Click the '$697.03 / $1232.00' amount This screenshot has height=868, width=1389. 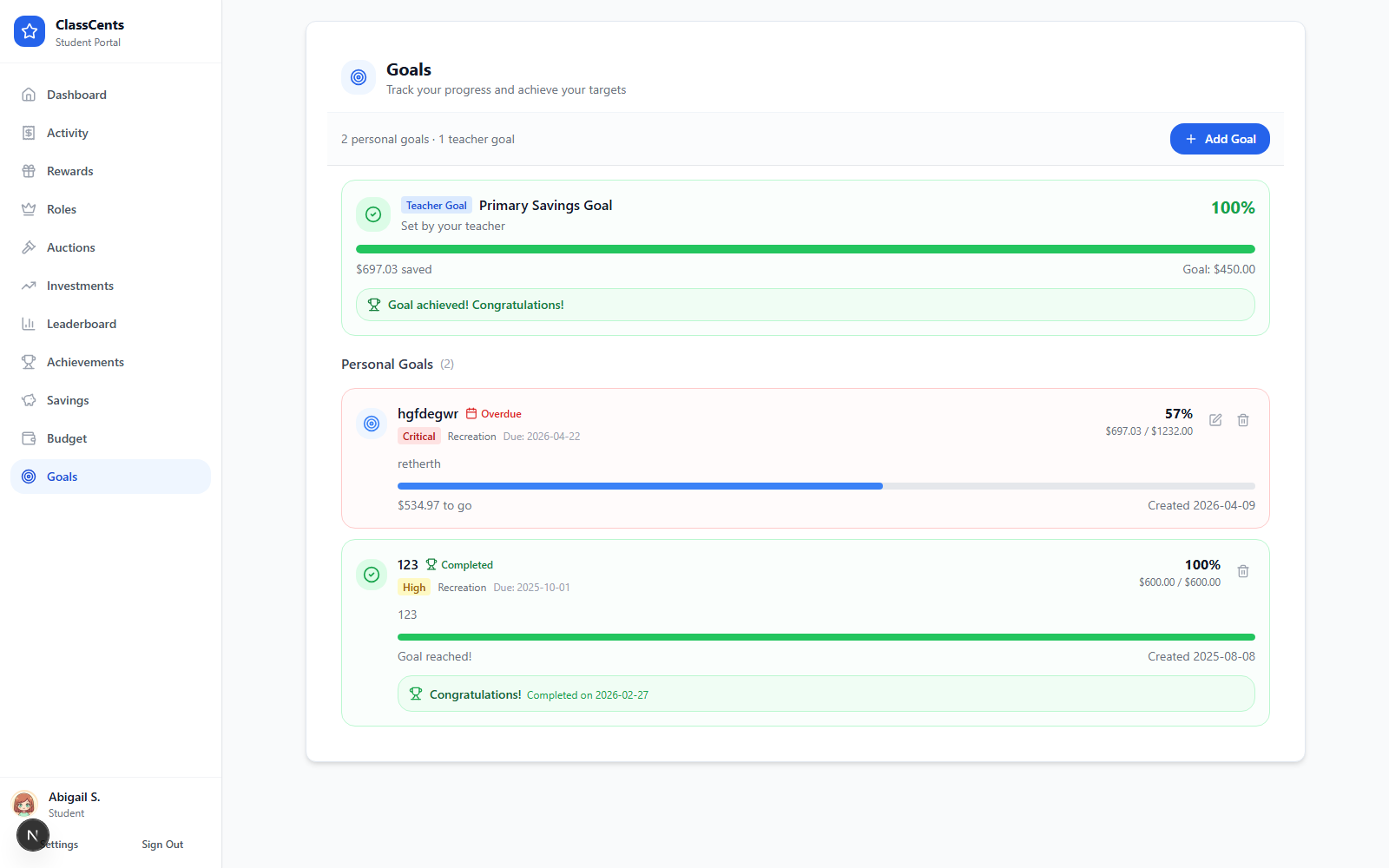pos(1149,431)
